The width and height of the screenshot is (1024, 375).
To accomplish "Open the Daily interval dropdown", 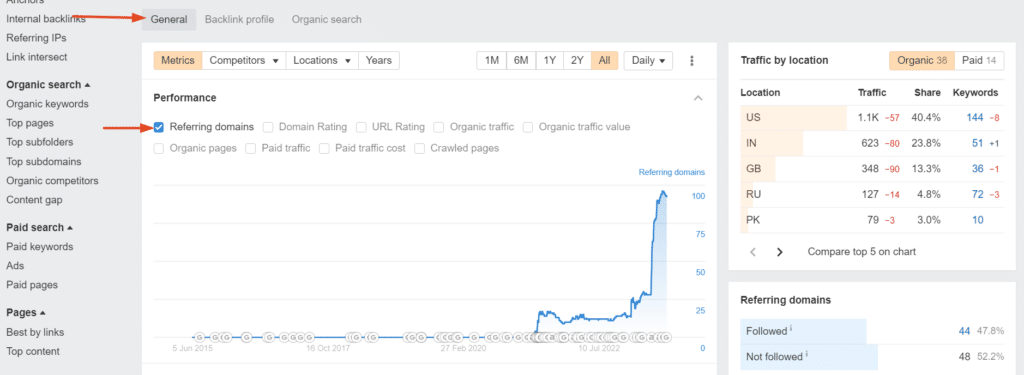I will (x=648, y=61).
